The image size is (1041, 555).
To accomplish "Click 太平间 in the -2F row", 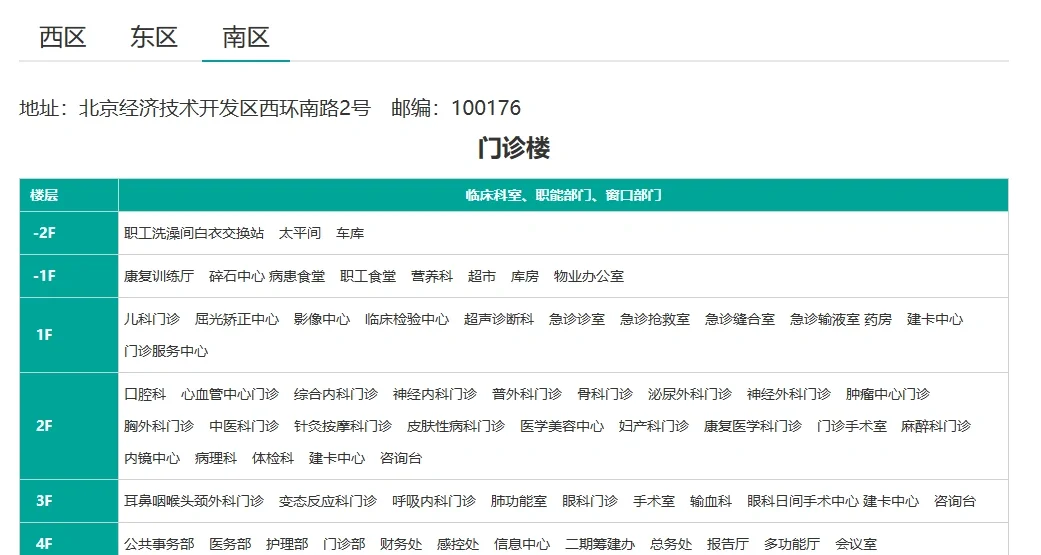I will point(300,233).
